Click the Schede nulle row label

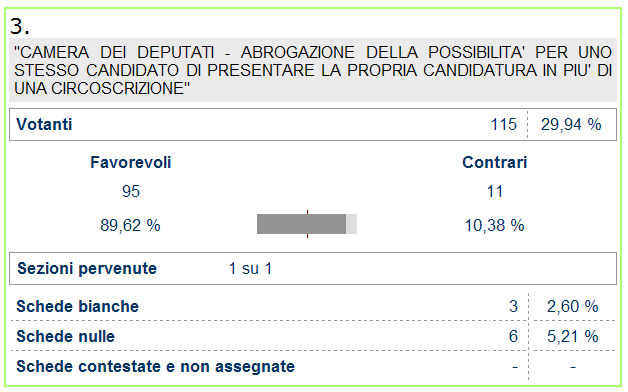pos(65,337)
